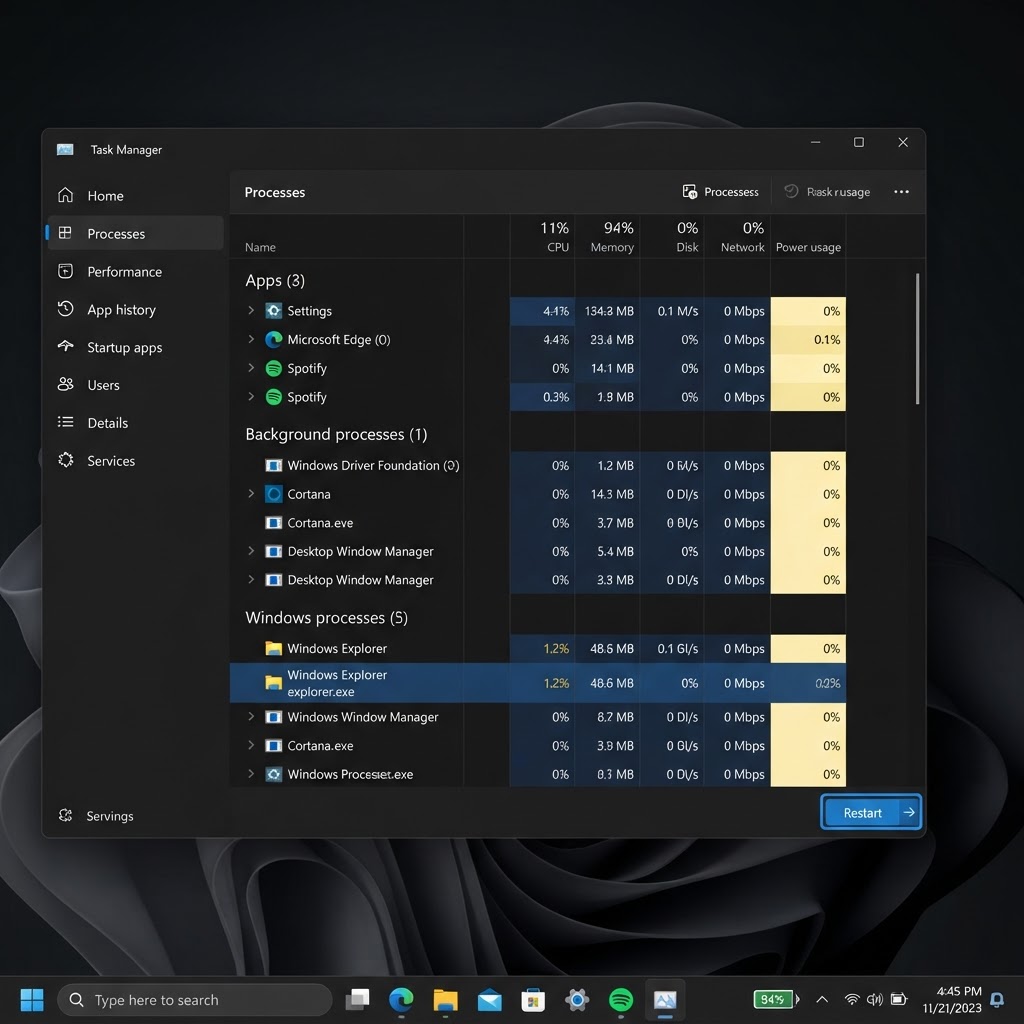Viewport: 1024px width, 1024px height.
Task: Expand the Cortana background process
Action: (x=251, y=494)
